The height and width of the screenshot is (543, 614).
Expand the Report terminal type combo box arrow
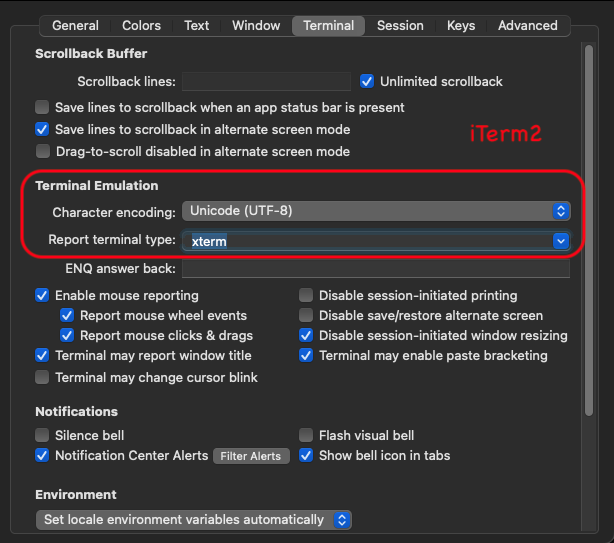561,241
